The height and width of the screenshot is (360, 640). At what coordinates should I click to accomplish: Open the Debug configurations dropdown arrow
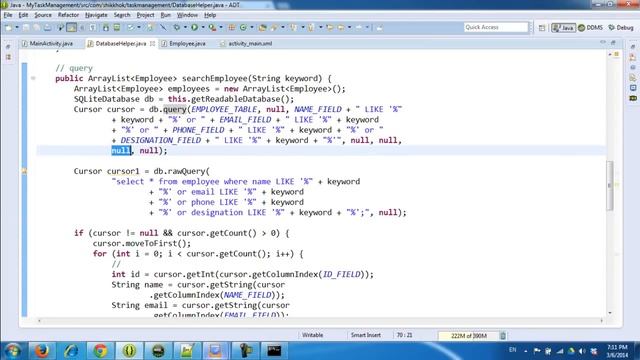(x=185, y=27)
